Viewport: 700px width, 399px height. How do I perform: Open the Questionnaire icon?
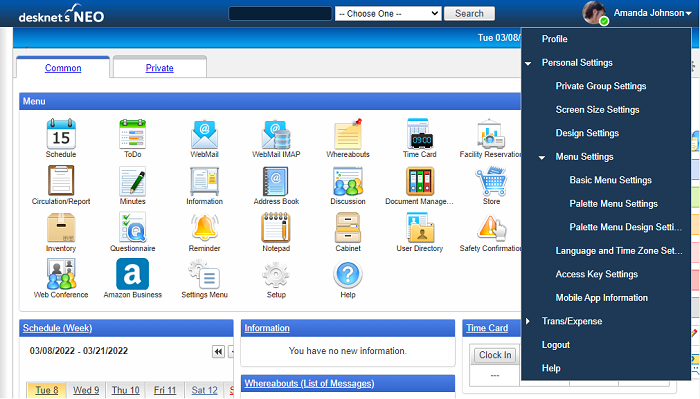tap(133, 227)
